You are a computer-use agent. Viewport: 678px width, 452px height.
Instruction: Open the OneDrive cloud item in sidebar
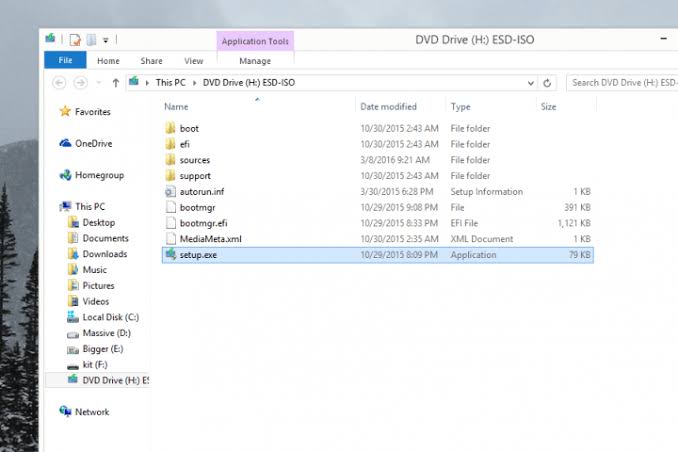pyautogui.click(x=86, y=144)
